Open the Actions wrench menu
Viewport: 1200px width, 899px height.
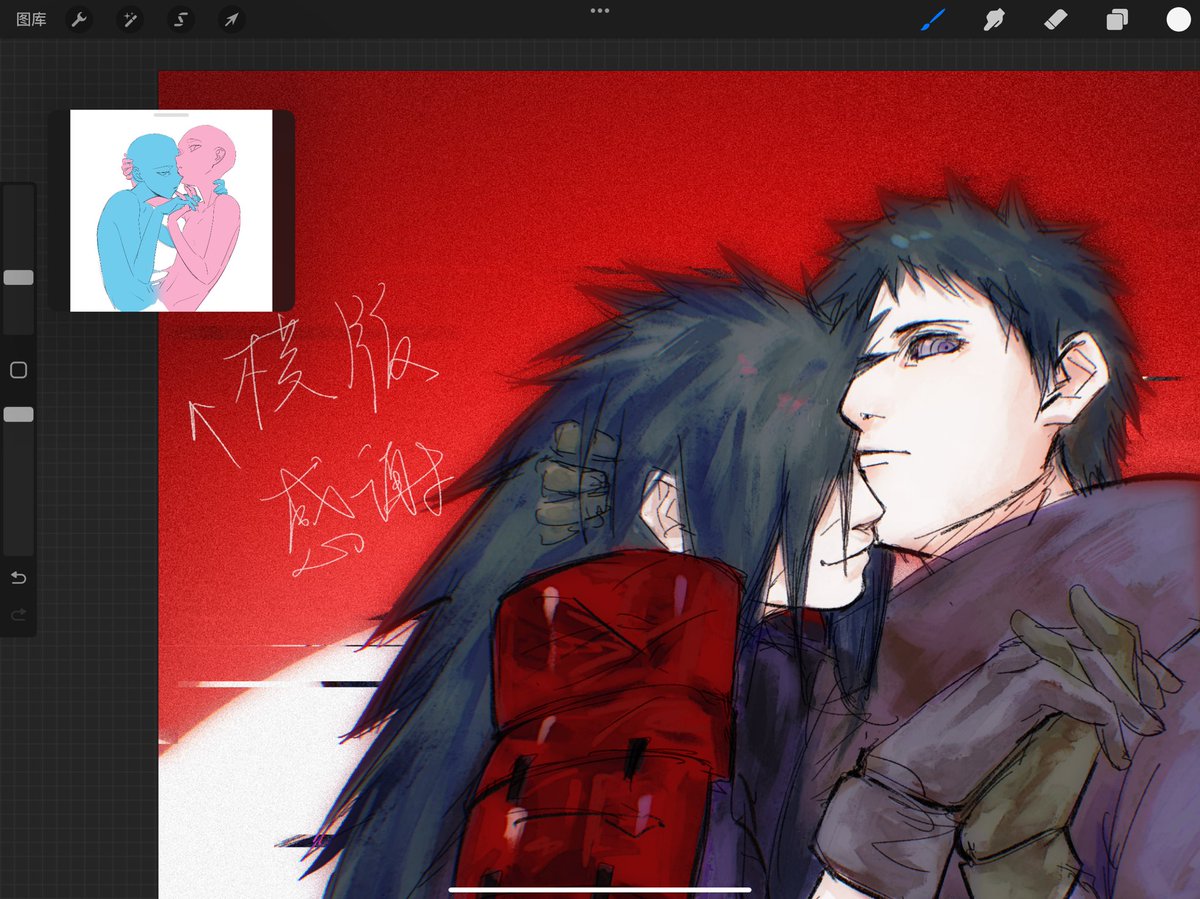(79, 19)
